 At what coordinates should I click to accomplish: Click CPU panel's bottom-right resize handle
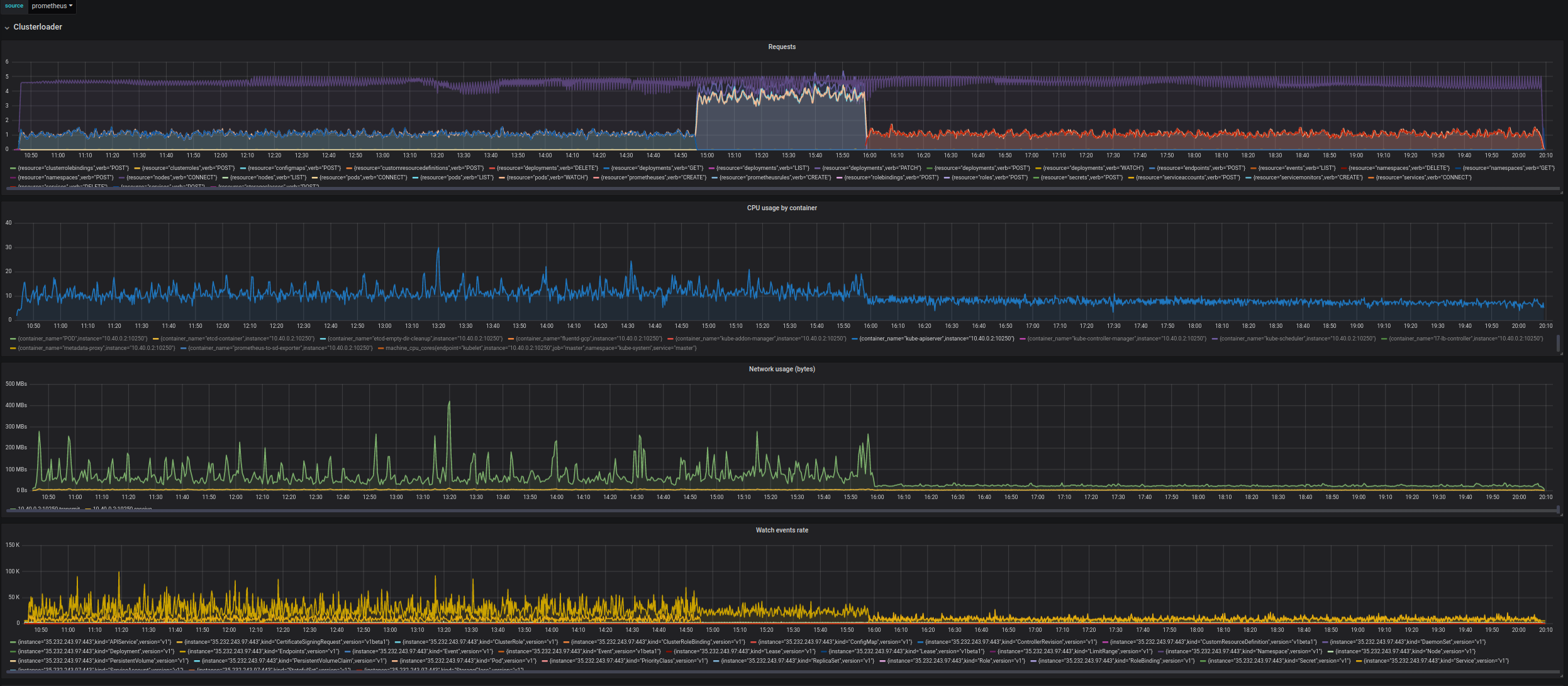pos(1561,354)
